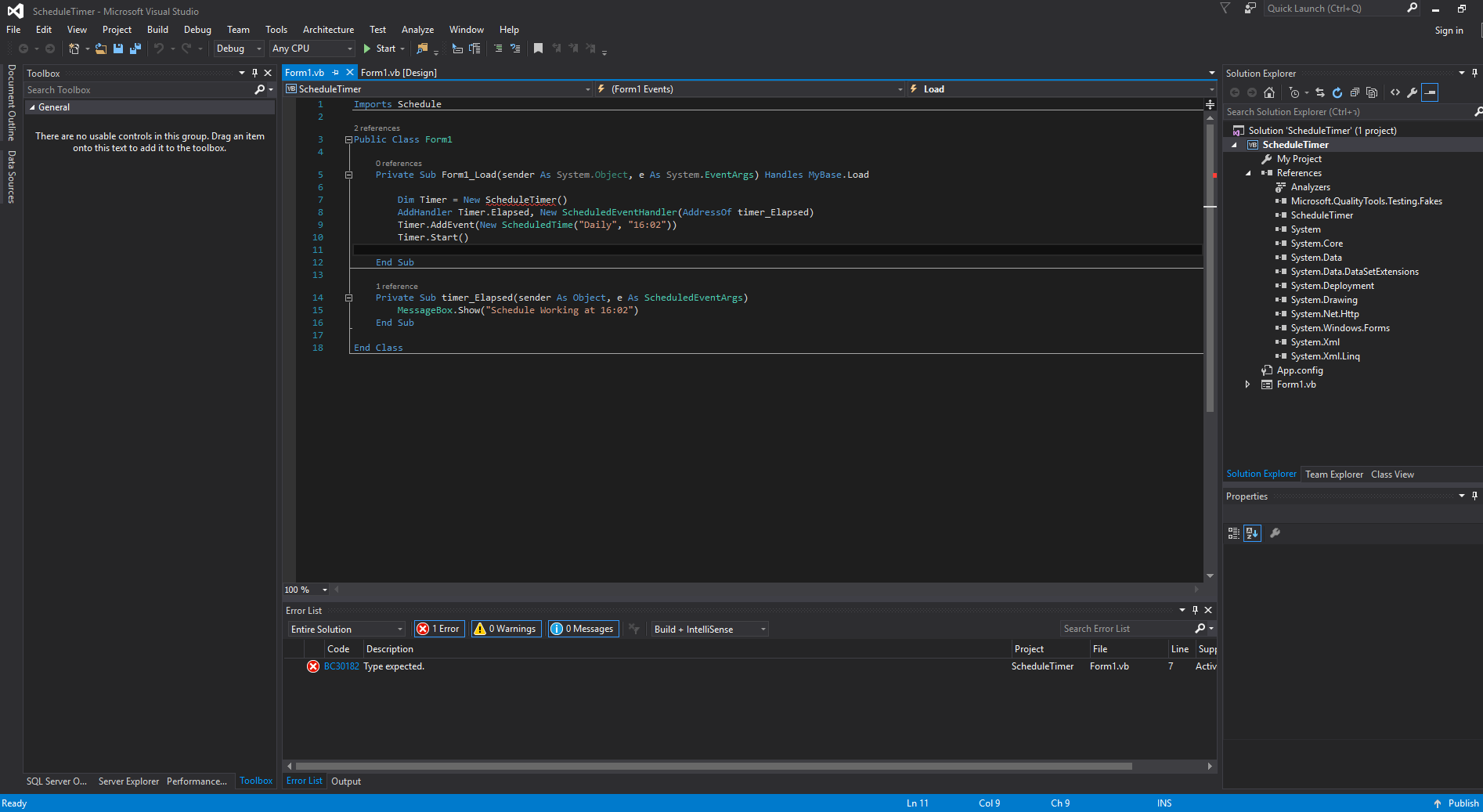Open the Analyze menu
The image size is (1483, 812).
(x=417, y=30)
